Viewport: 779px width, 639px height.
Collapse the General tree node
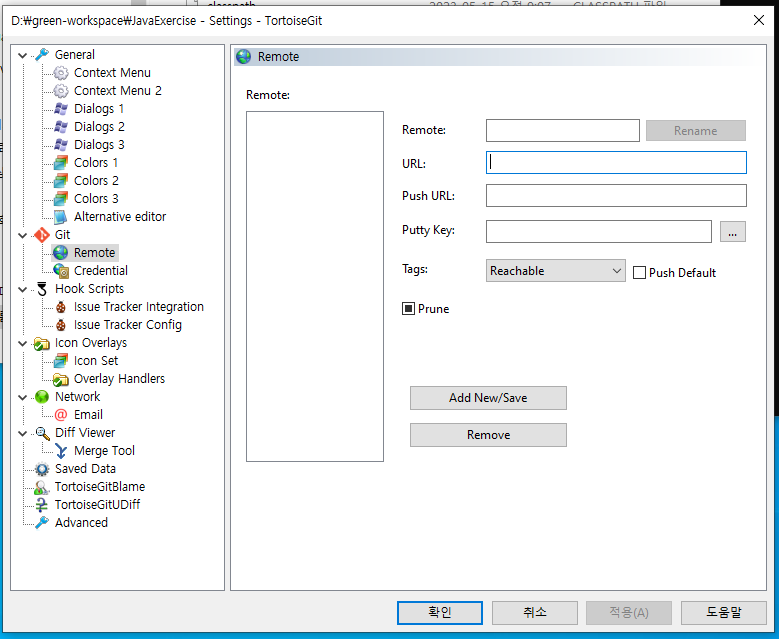(x=22, y=55)
